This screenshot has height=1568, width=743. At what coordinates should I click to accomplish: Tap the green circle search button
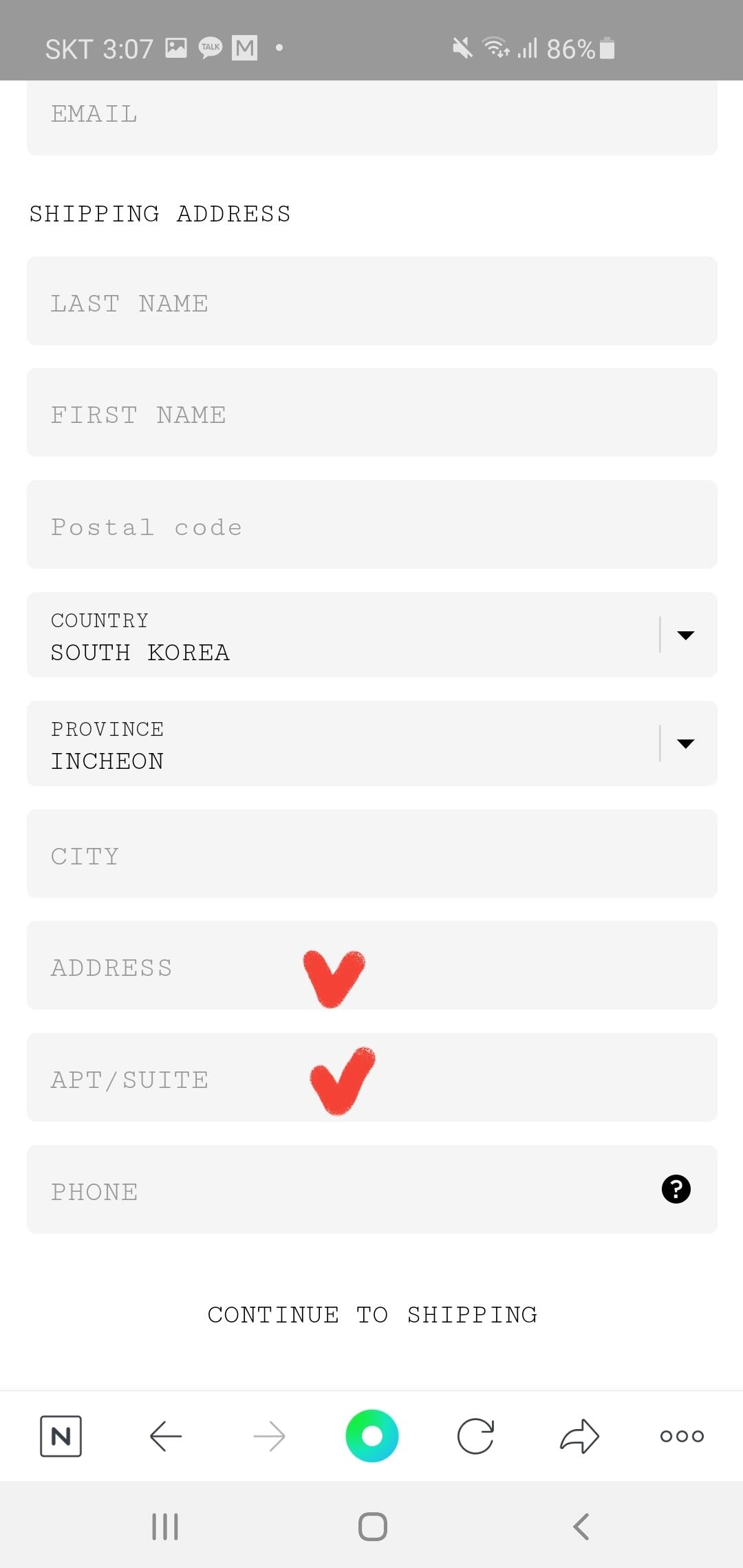(371, 1436)
